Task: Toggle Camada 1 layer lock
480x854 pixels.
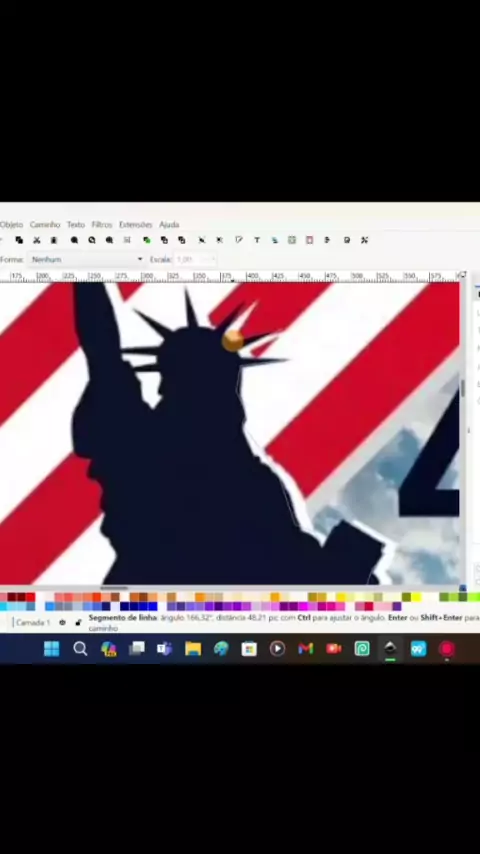Action: click(78, 622)
